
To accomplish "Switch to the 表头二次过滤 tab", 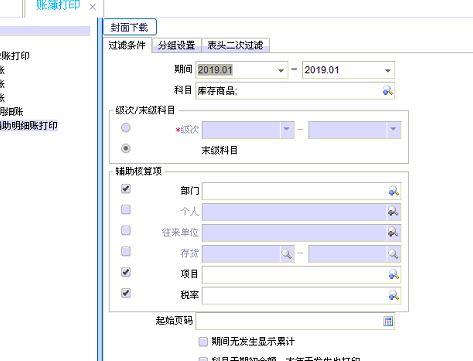I will 235,45.
